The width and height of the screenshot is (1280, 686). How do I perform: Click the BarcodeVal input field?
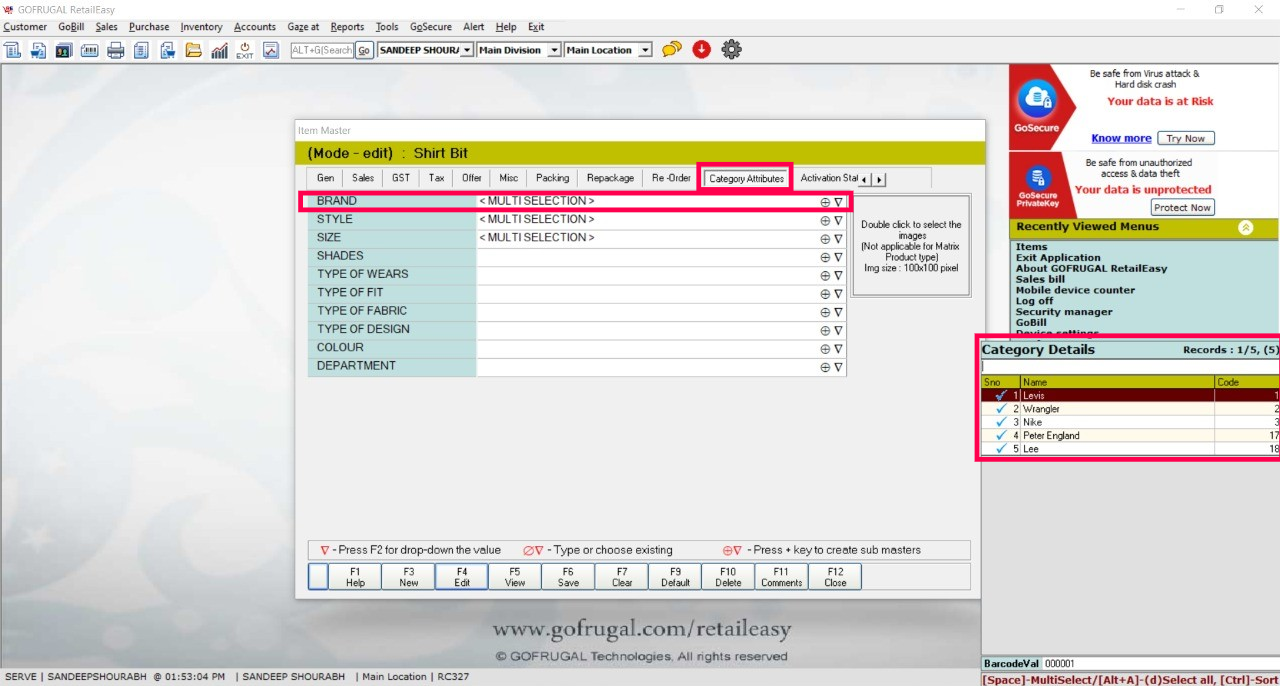coord(1160,664)
